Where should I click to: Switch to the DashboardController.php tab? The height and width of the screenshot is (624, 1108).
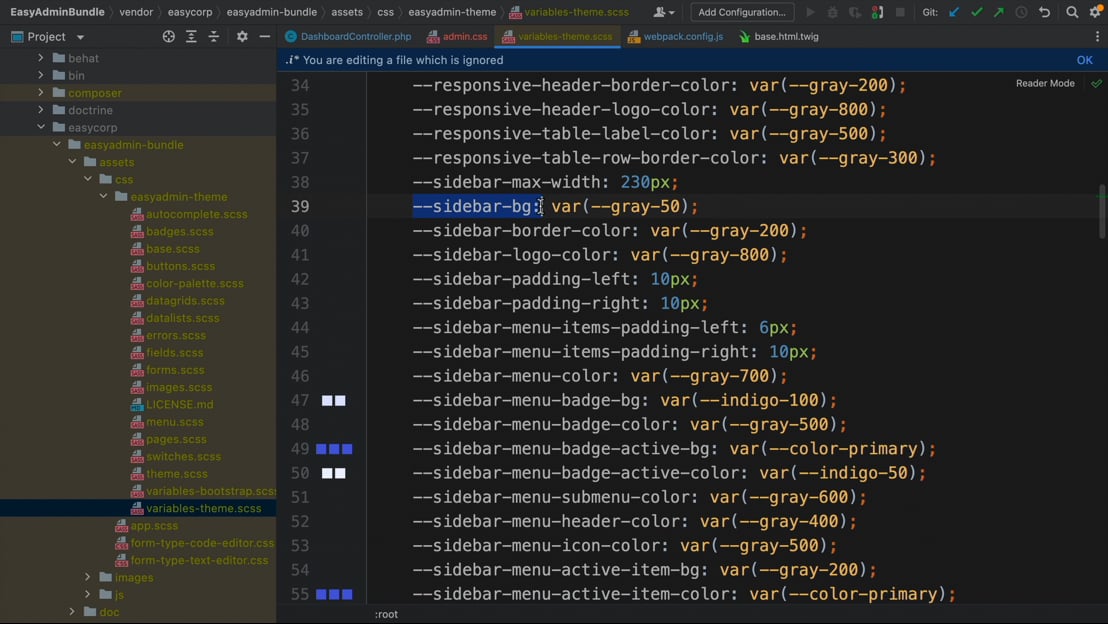pyautogui.click(x=355, y=37)
